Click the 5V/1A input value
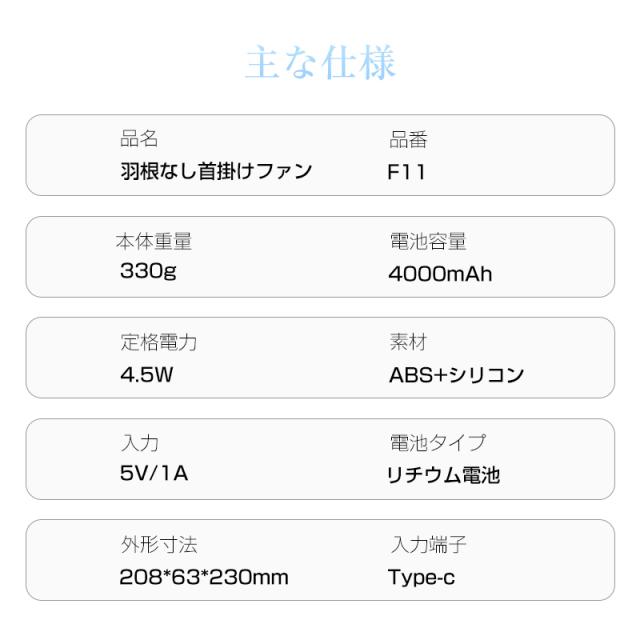This screenshot has height=640, width=640. pos(154,473)
